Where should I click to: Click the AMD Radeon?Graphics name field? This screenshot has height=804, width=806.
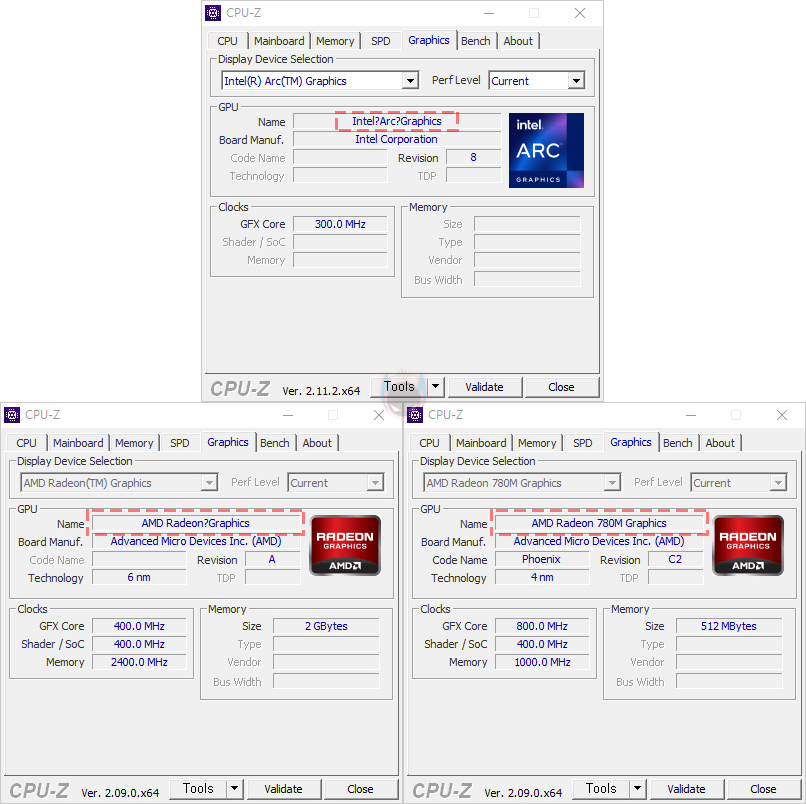(x=196, y=523)
